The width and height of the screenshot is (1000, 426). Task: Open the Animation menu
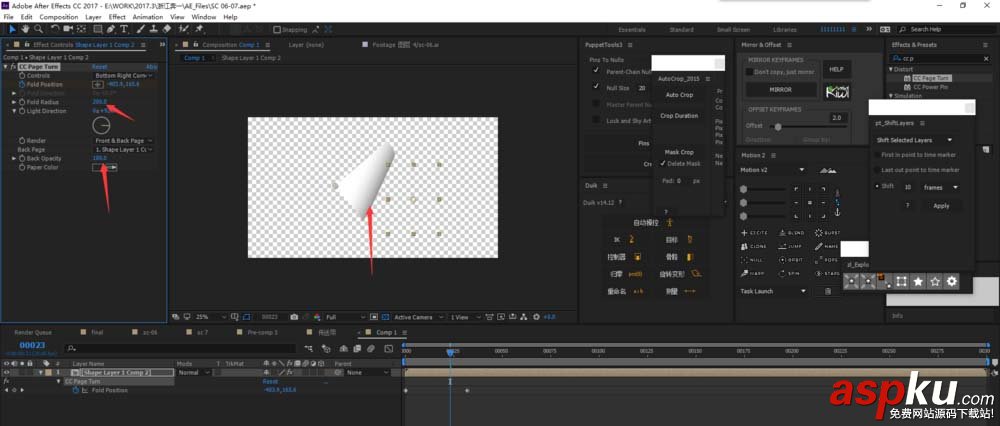pos(148,17)
